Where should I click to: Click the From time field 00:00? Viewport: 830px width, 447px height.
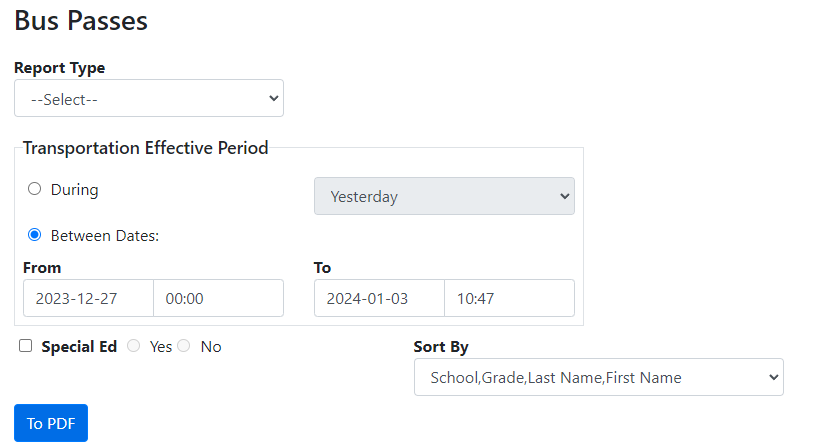point(218,298)
